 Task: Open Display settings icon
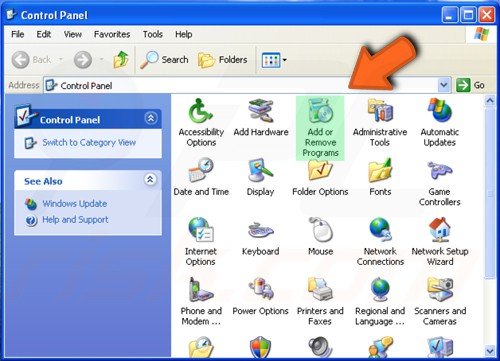pos(260,170)
